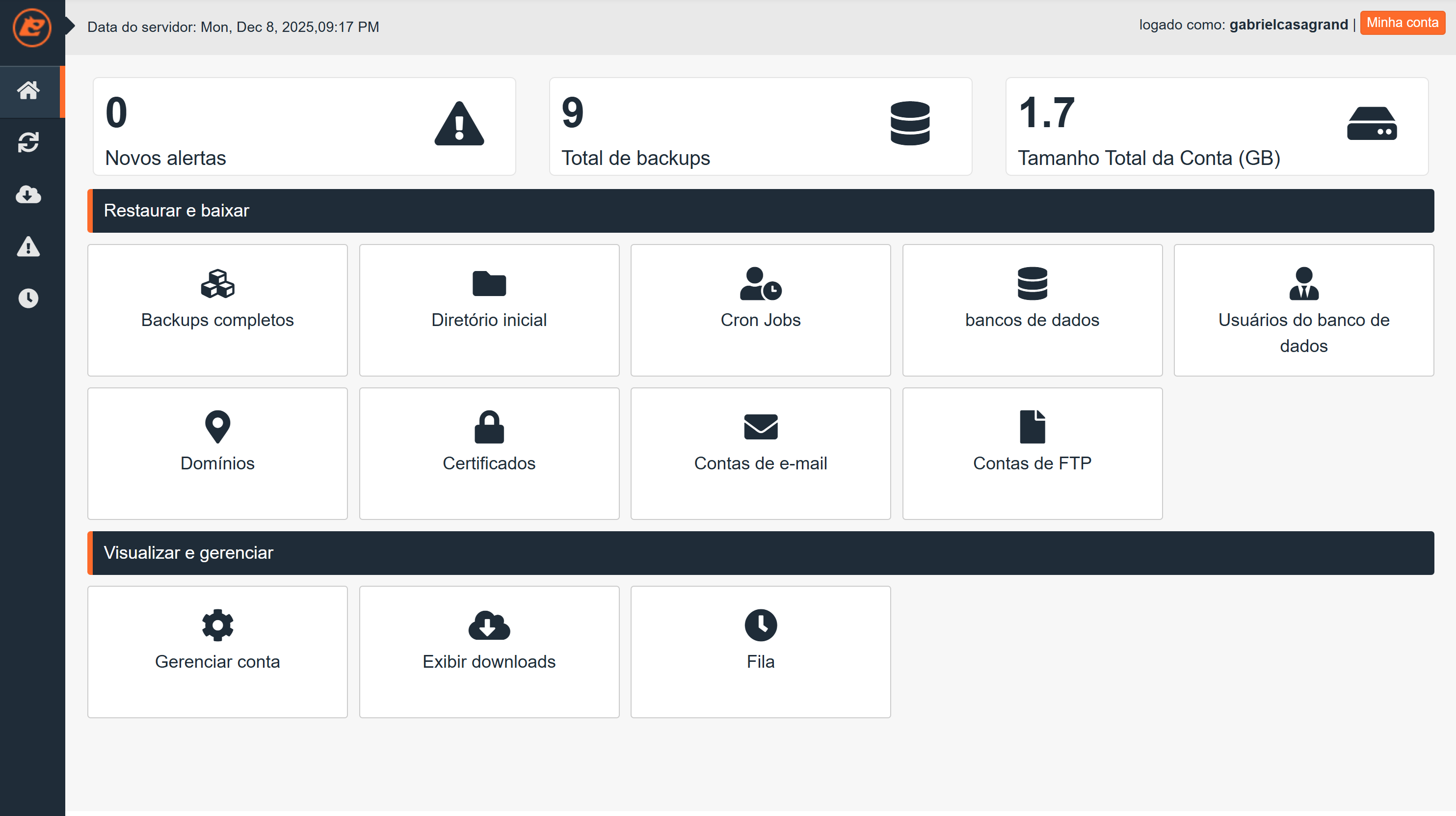Image resolution: width=1456 pixels, height=816 pixels.
Task: Click the Minha conta button
Action: (x=1402, y=23)
